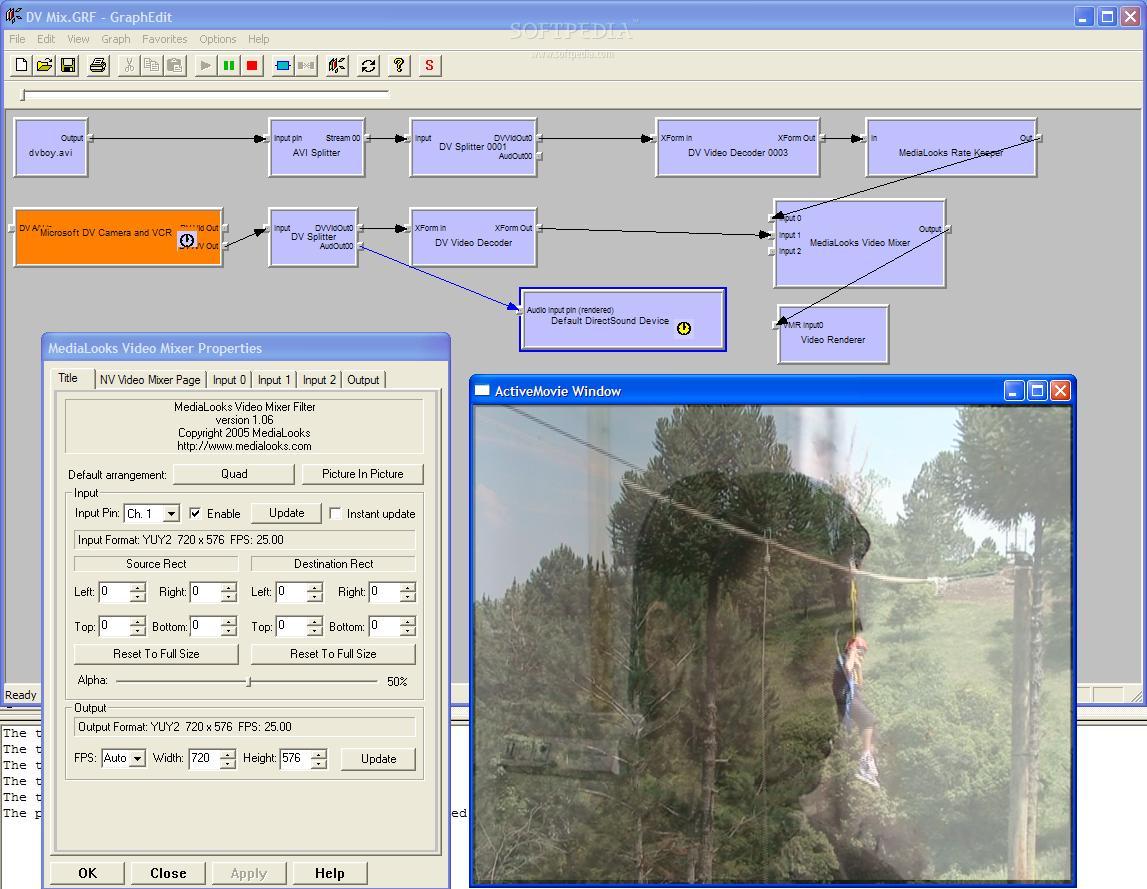
Task: Select the Video Renderer filter box
Action: click(833, 334)
